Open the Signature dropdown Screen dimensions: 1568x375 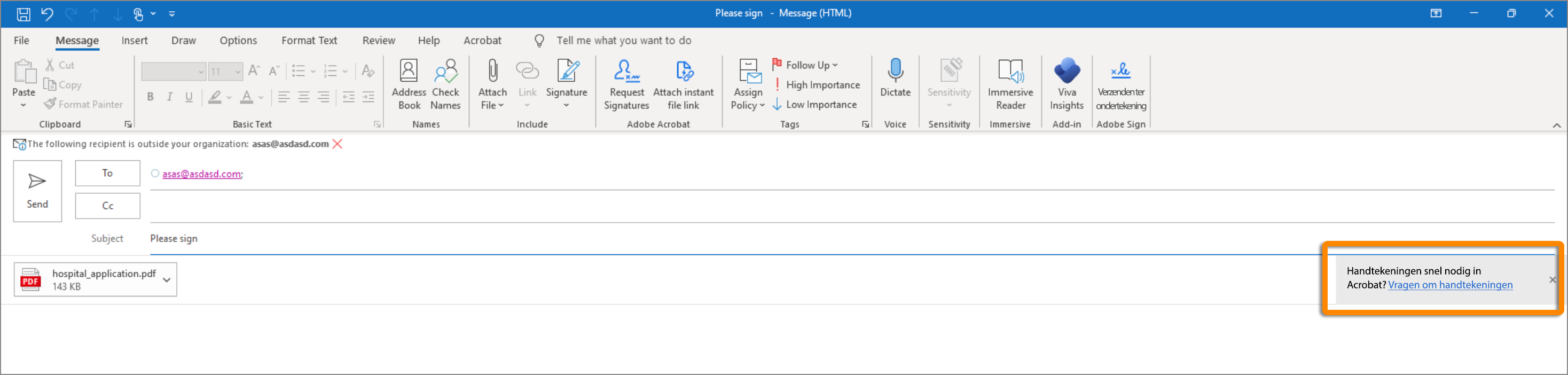click(567, 105)
